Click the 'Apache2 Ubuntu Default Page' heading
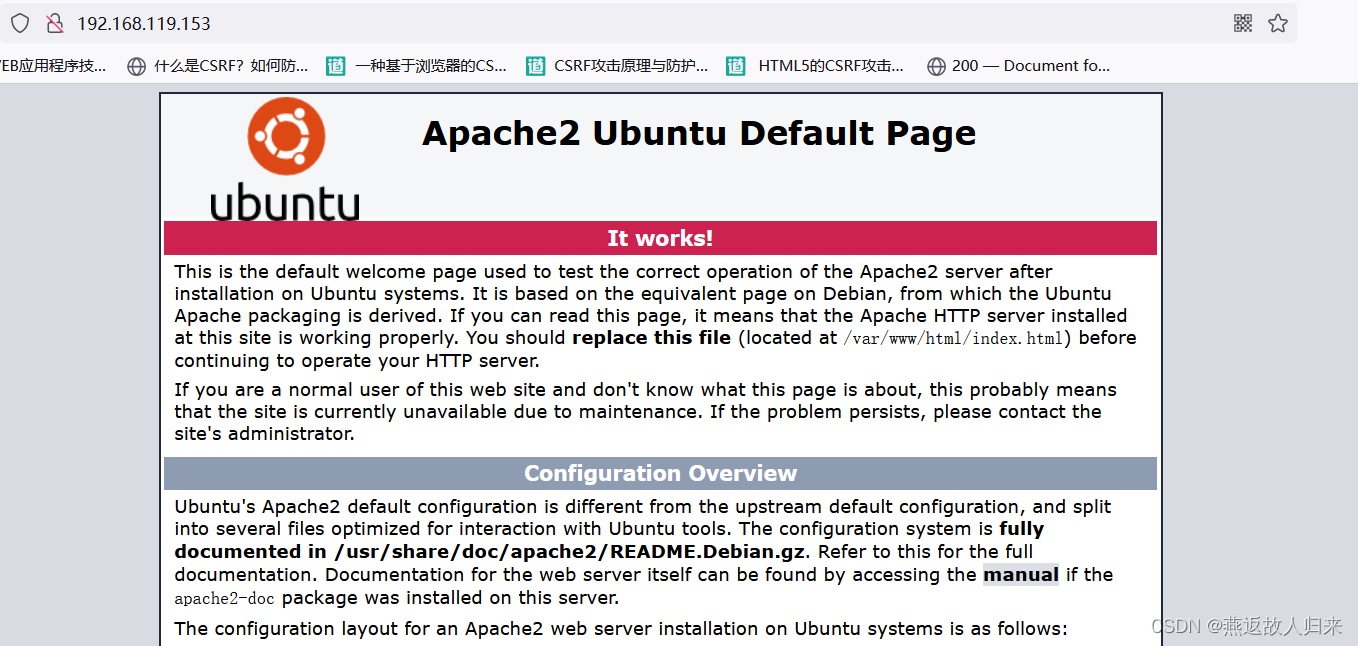Viewport: 1358px width, 646px height. point(699,133)
